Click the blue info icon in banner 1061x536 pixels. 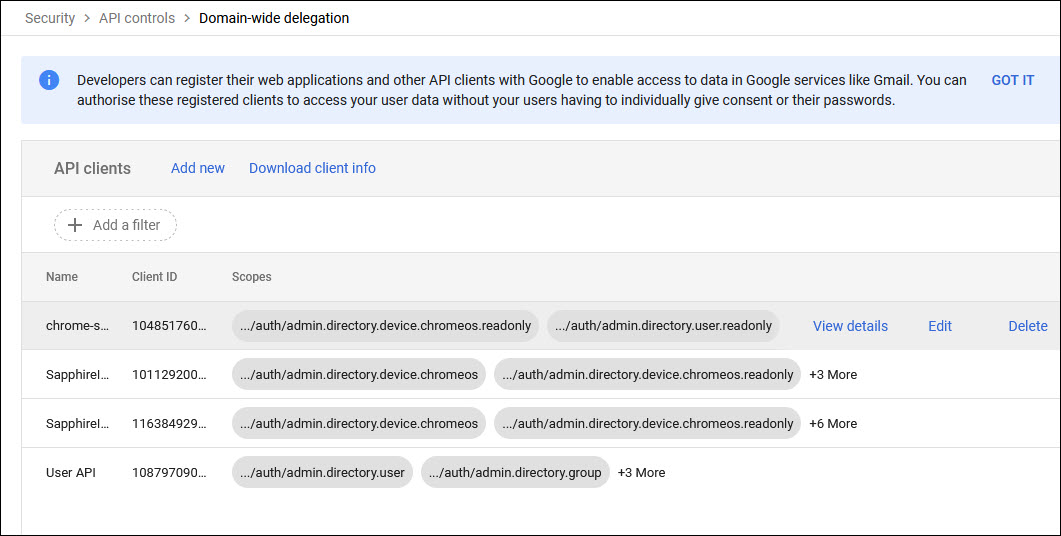49,80
